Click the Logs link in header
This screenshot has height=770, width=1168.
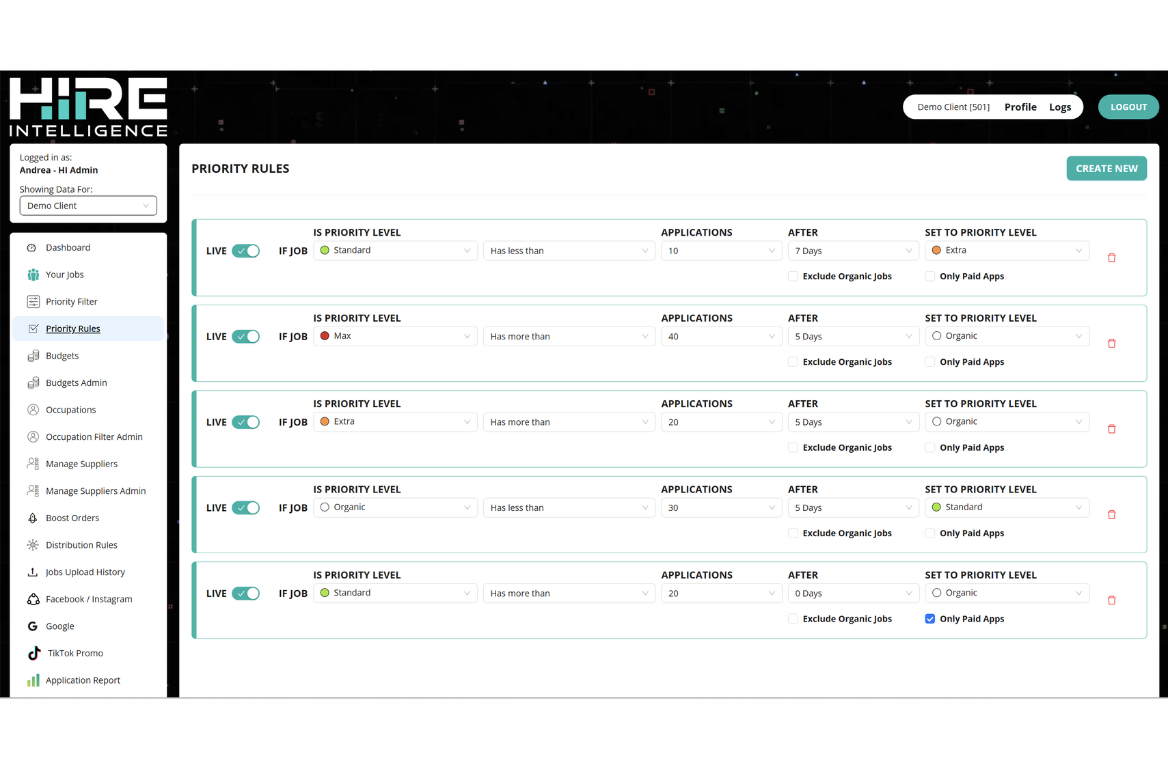pyautogui.click(x=1060, y=107)
